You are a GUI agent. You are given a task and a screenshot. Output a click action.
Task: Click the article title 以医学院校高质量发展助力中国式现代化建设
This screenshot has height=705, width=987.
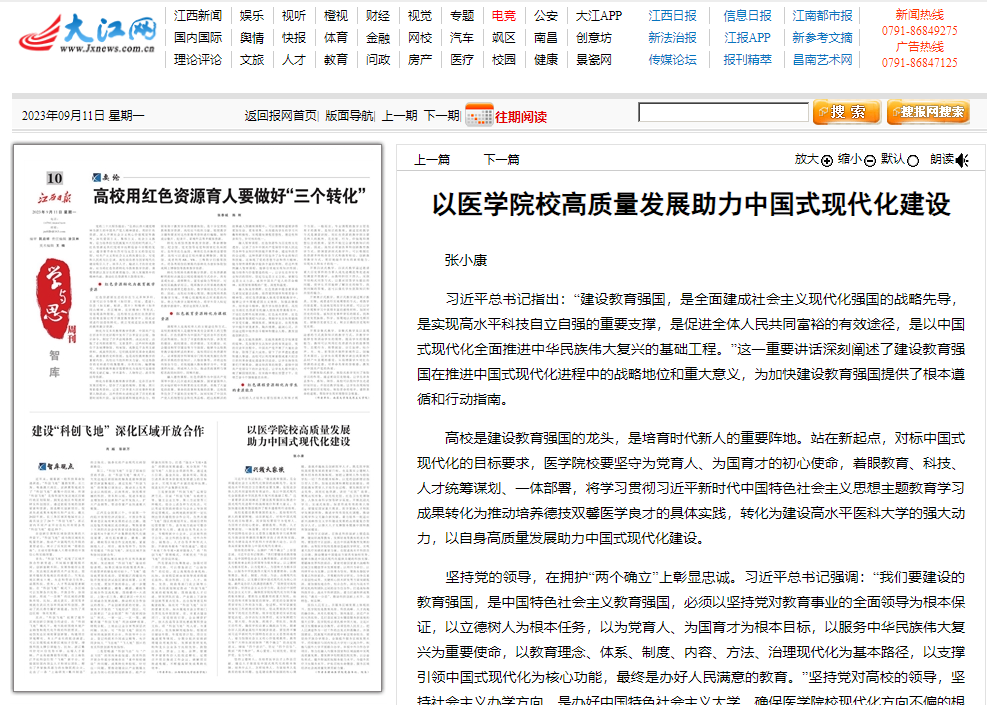tap(691, 205)
